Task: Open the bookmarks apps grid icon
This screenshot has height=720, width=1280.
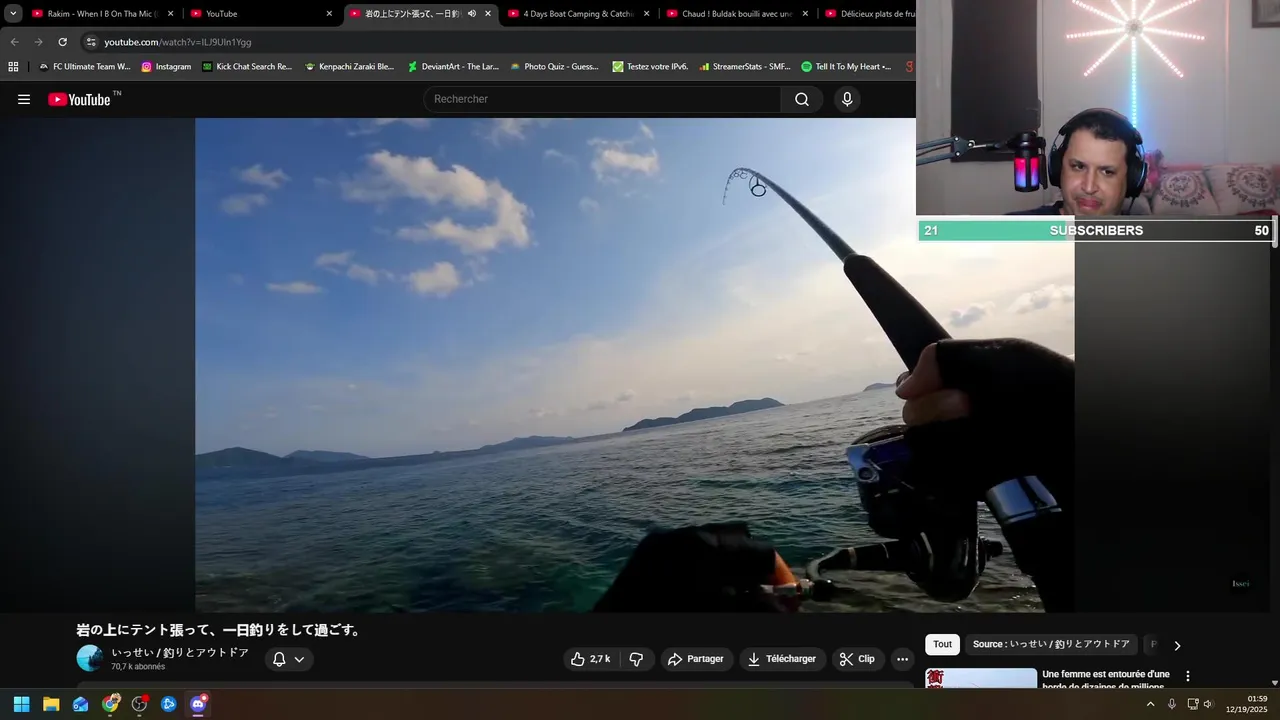Action: 13,67
